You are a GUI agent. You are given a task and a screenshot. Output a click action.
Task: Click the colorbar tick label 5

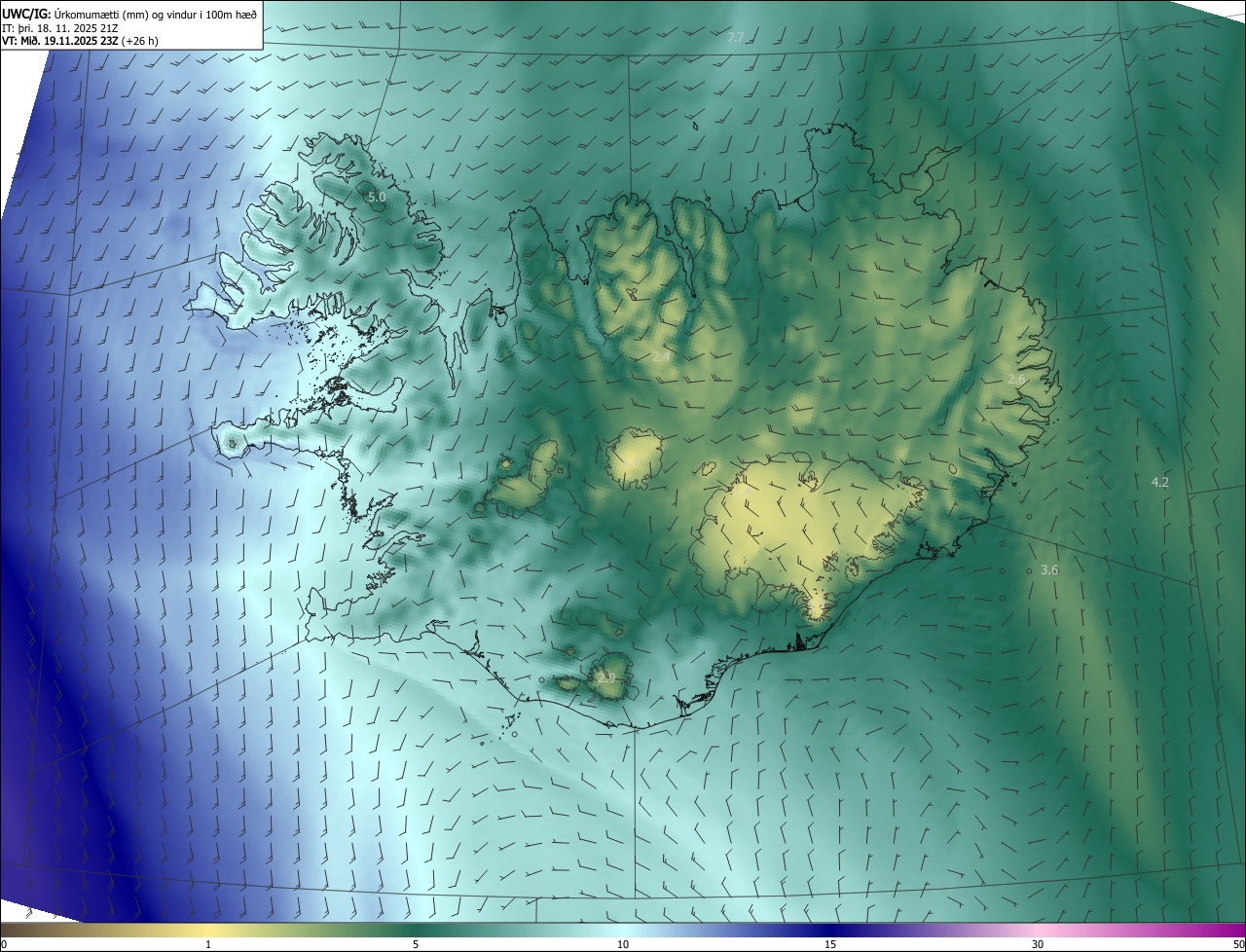[x=416, y=944]
